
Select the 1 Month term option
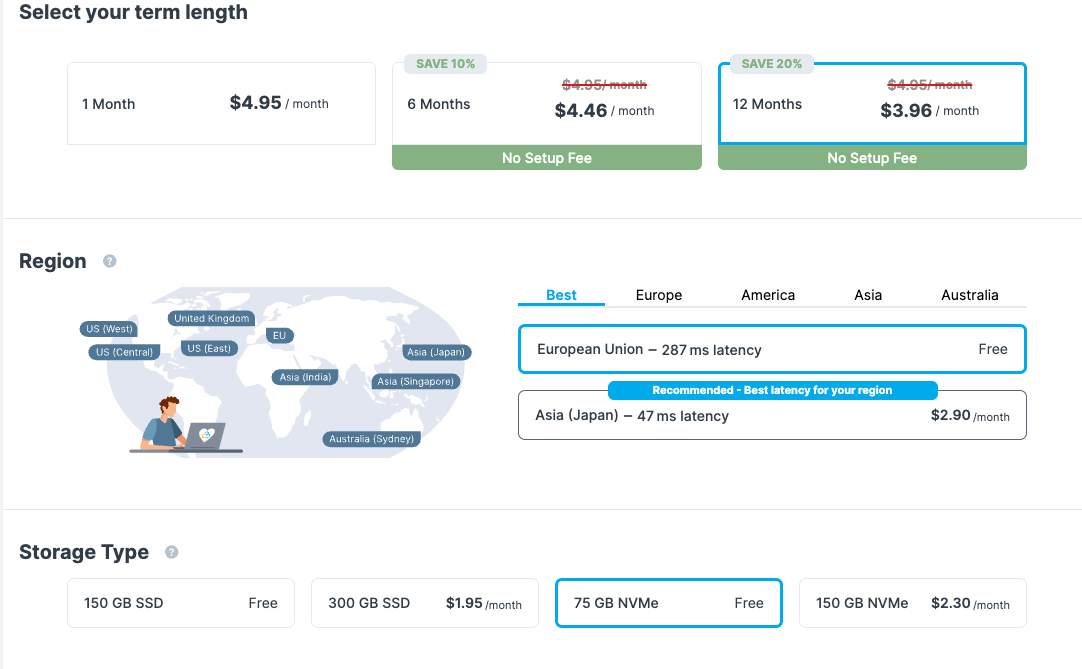pos(221,104)
